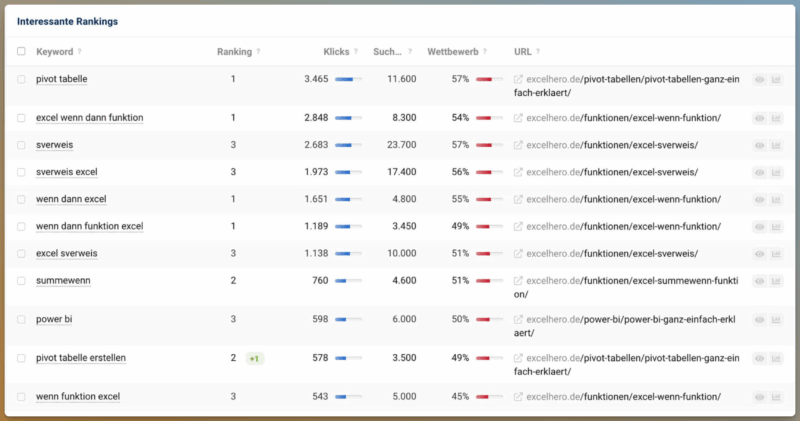Click blue Klicks bar in pivot tabelle row

coord(348,79)
